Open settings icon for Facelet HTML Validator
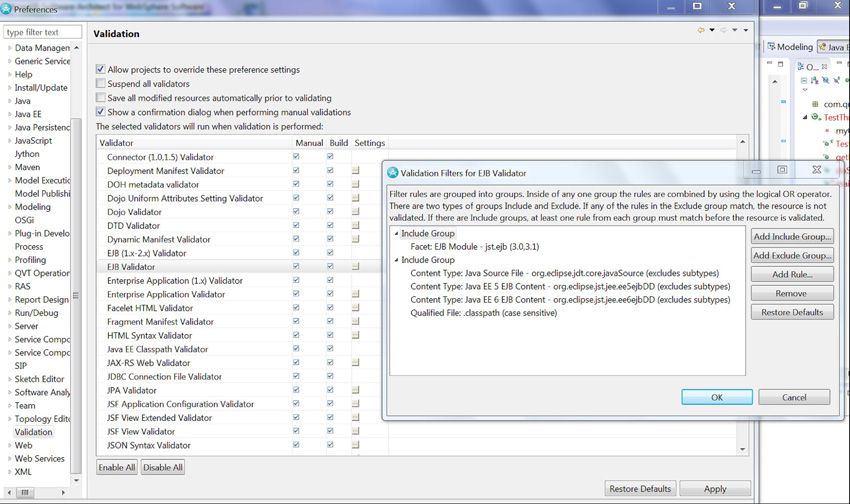Image resolution: width=850 pixels, height=504 pixels. tap(356, 308)
